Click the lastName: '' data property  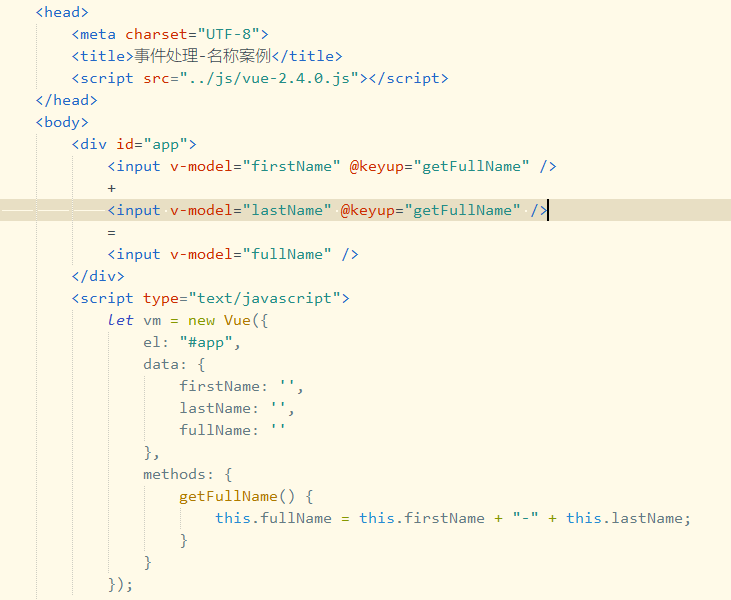click(237, 408)
